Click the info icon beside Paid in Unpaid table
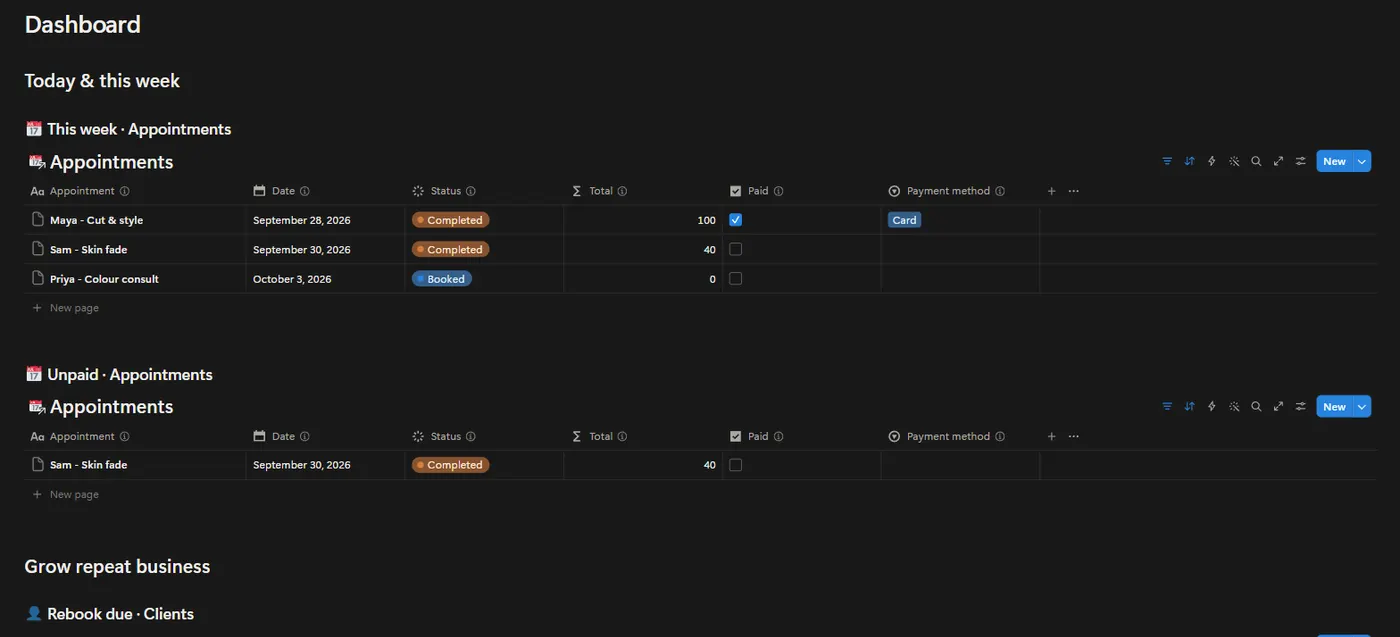 coord(778,436)
